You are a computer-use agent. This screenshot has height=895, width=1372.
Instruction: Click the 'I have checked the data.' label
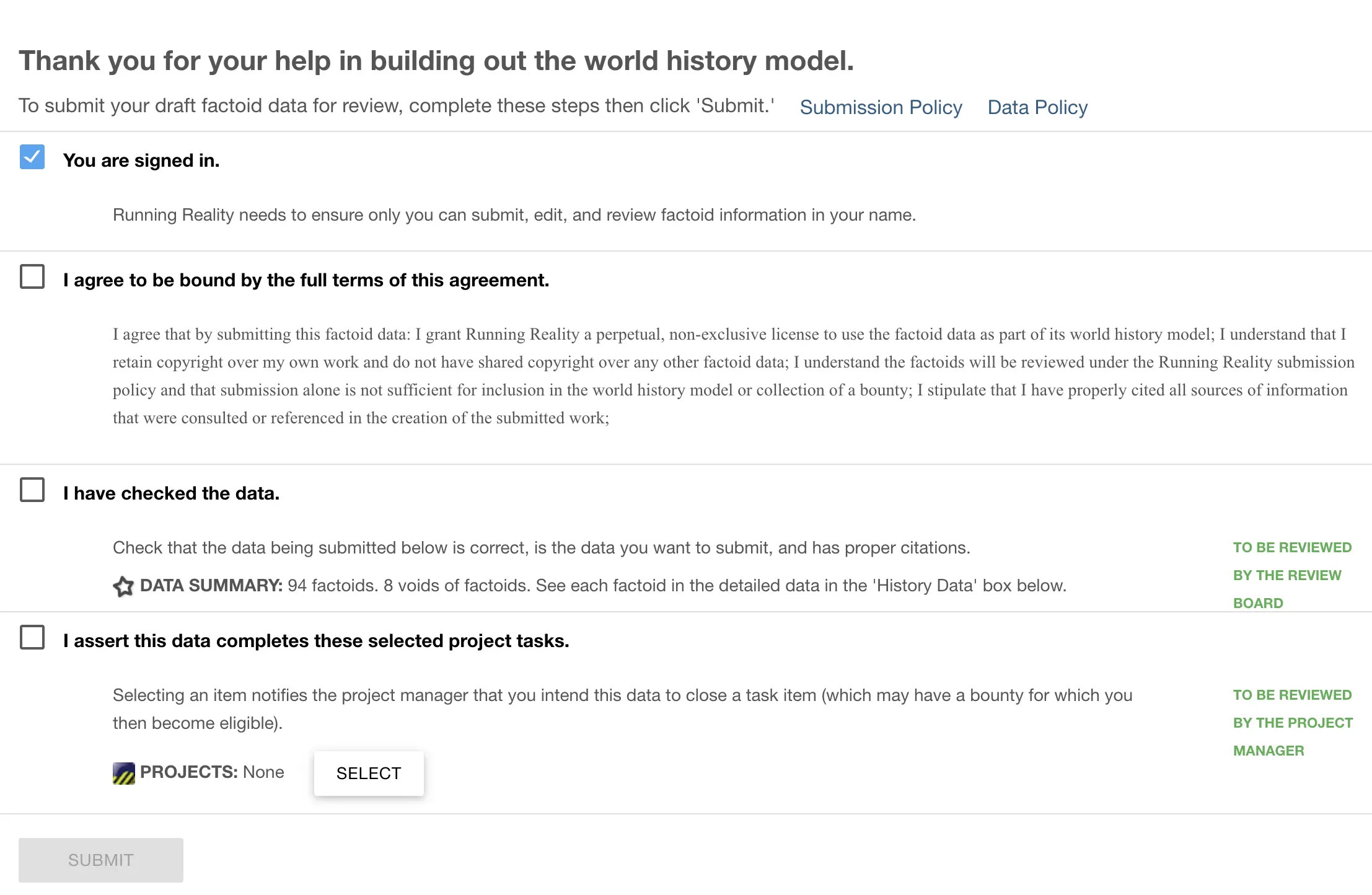tap(172, 493)
